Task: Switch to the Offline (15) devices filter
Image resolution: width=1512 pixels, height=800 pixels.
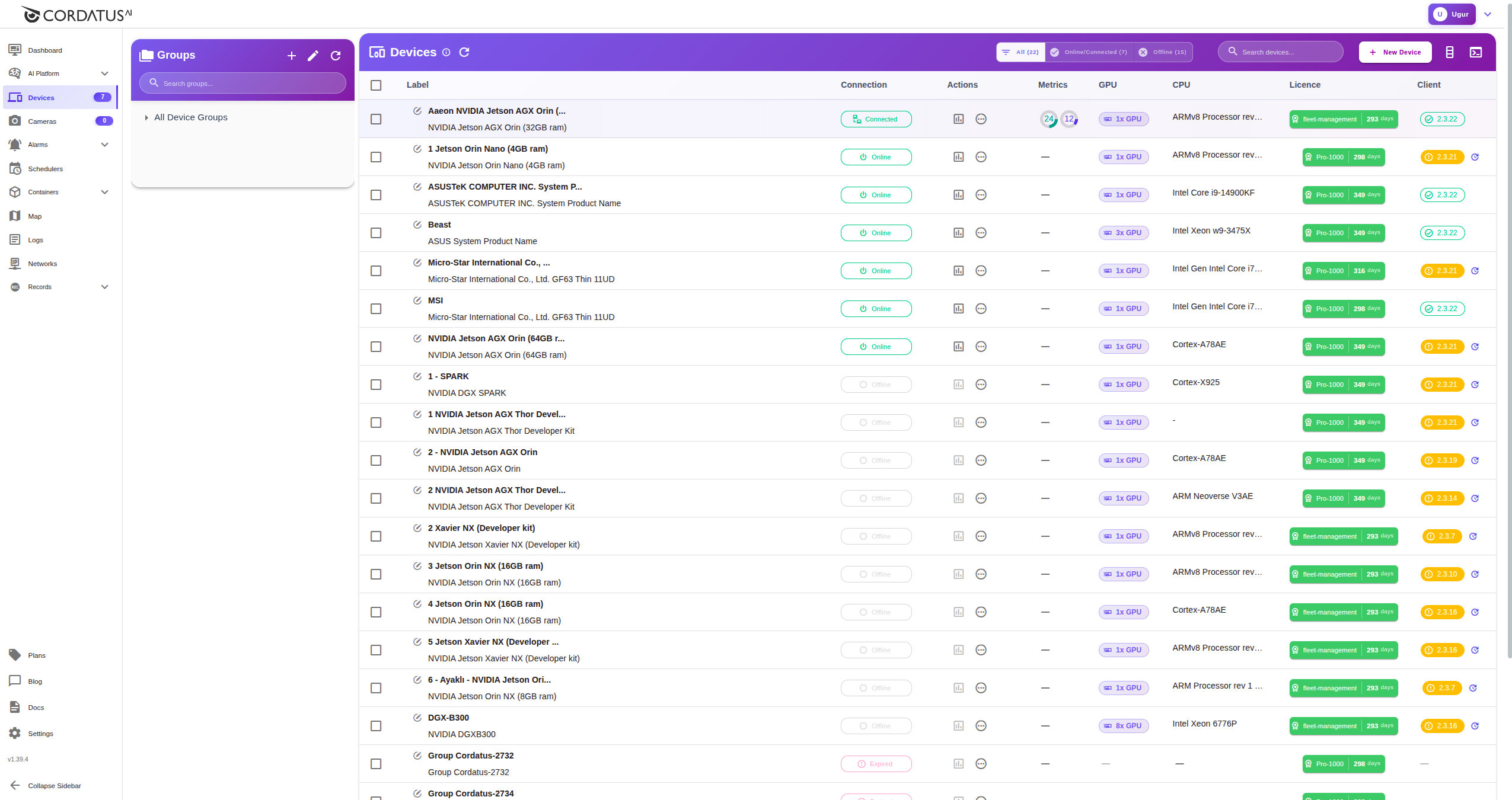Action: click(x=1163, y=52)
